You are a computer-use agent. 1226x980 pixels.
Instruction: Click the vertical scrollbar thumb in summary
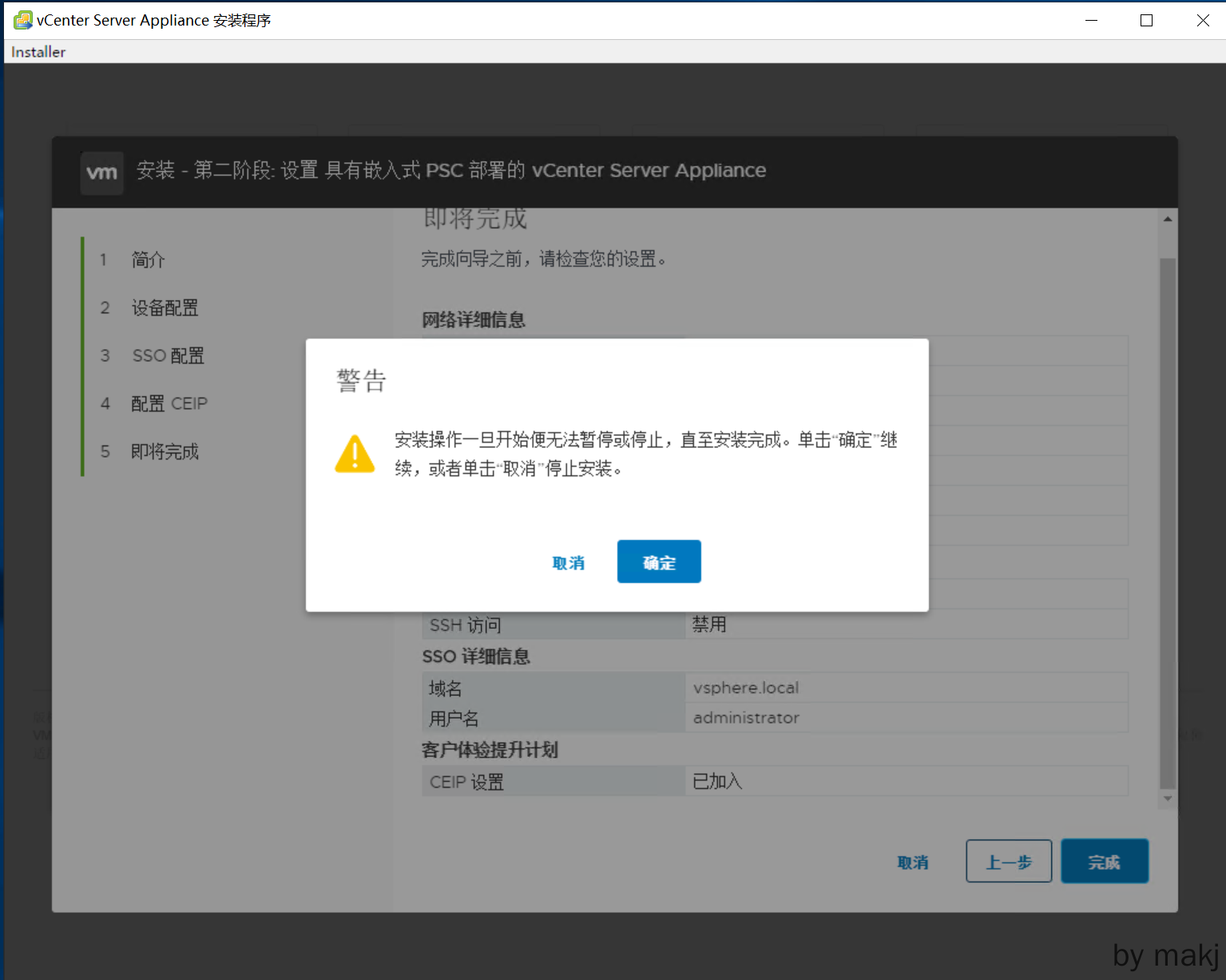[x=1168, y=519]
